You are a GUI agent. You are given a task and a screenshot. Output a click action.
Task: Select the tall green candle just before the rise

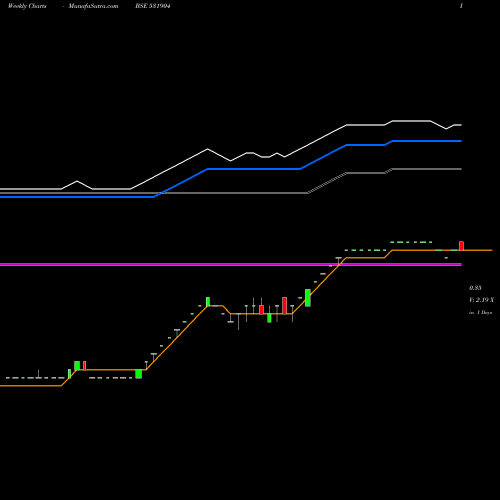(x=308, y=298)
